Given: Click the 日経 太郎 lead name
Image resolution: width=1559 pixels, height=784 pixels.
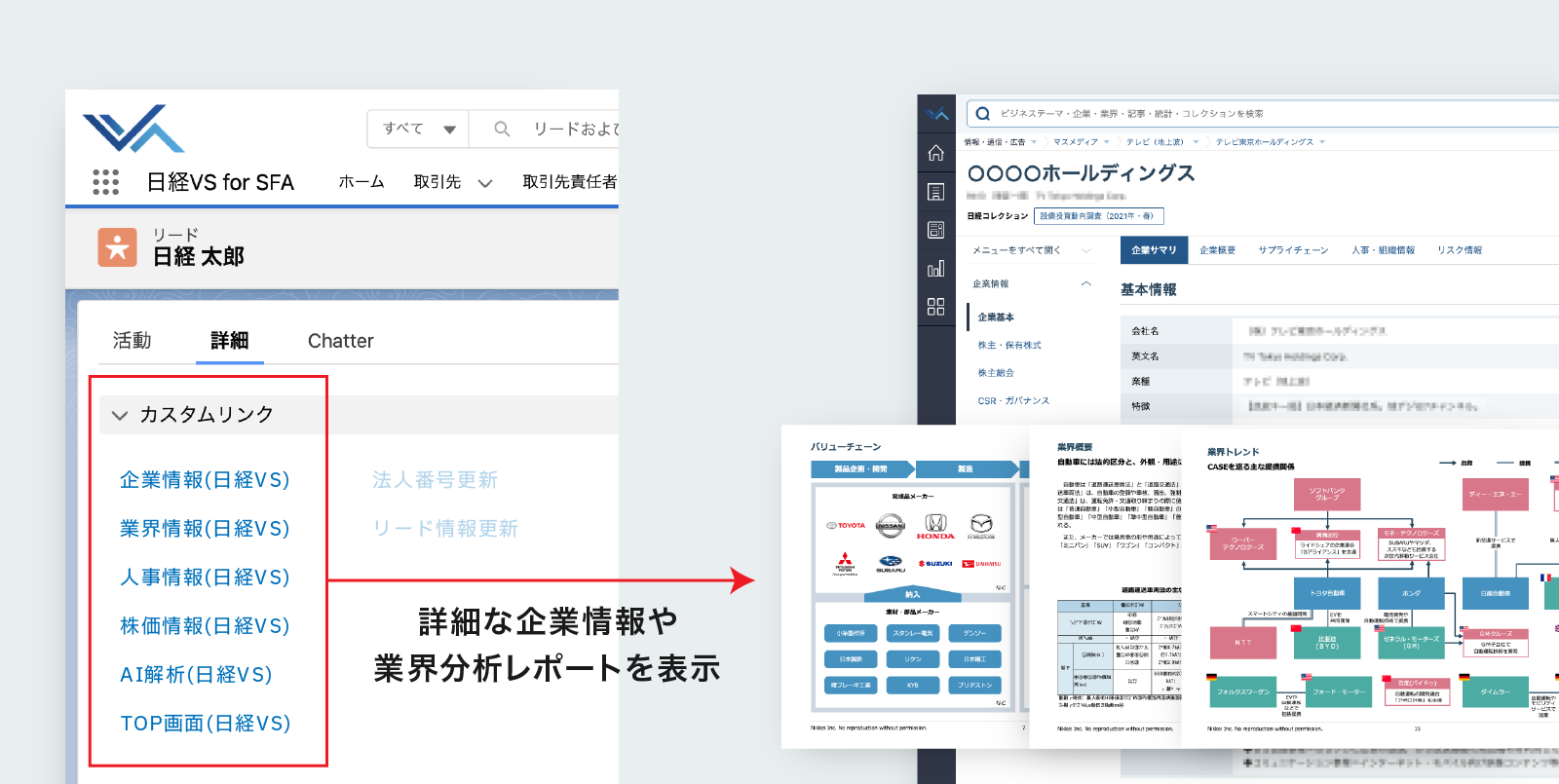Looking at the screenshot, I should tap(199, 257).
